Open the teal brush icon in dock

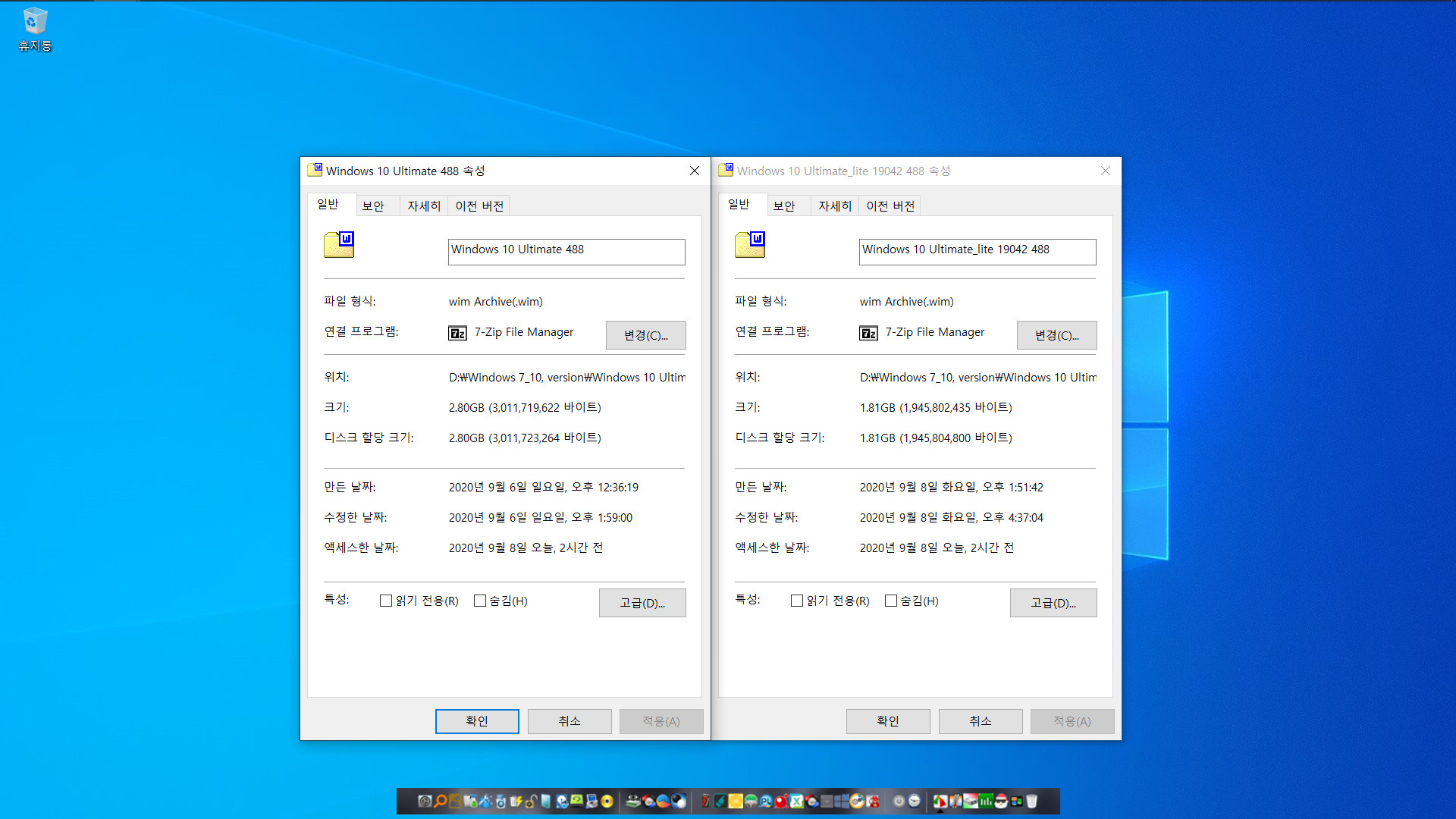[x=720, y=801]
